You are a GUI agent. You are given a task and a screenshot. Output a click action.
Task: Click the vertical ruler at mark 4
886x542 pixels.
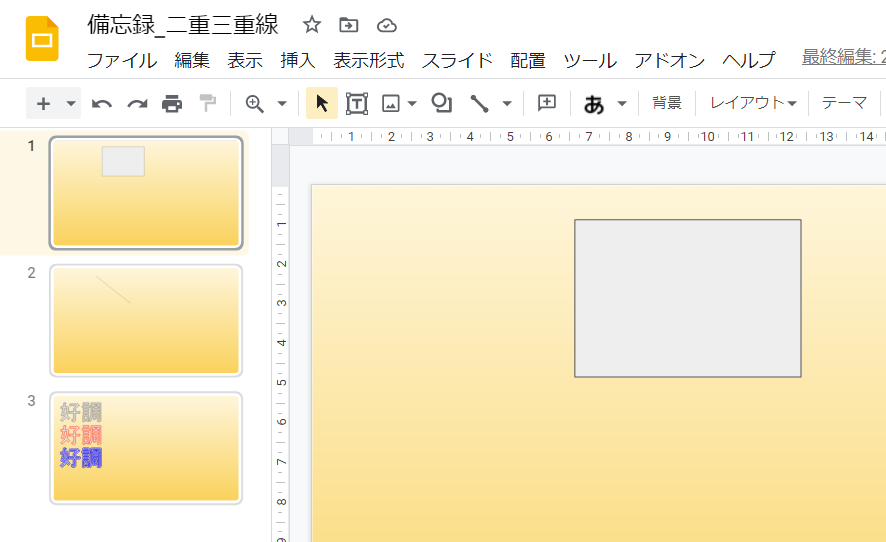click(x=281, y=343)
